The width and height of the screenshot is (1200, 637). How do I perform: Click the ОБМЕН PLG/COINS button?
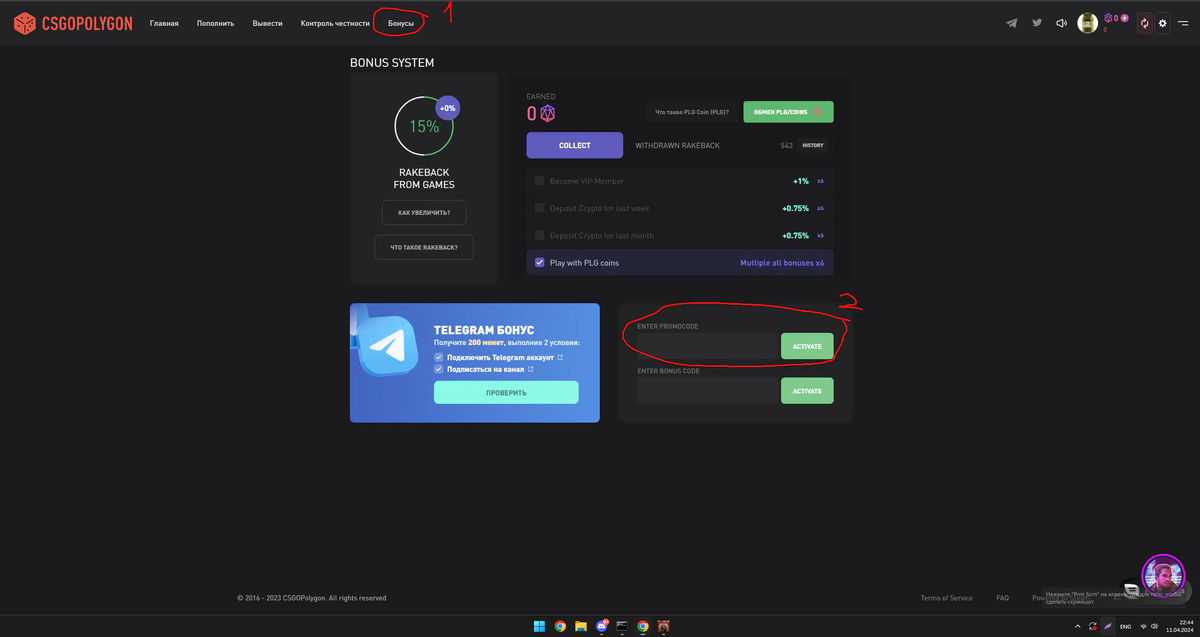788,112
